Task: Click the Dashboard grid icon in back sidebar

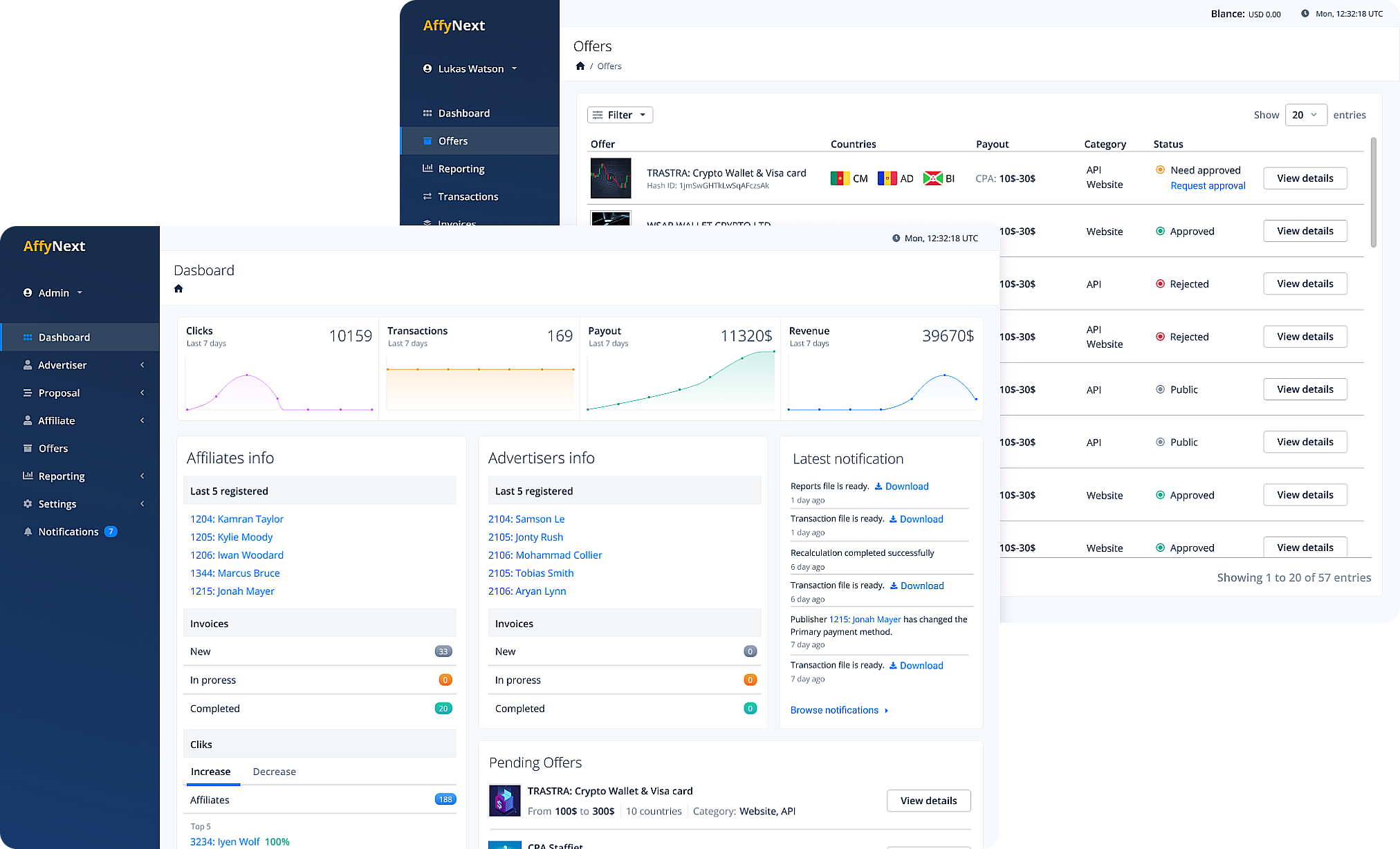Action: click(x=427, y=113)
